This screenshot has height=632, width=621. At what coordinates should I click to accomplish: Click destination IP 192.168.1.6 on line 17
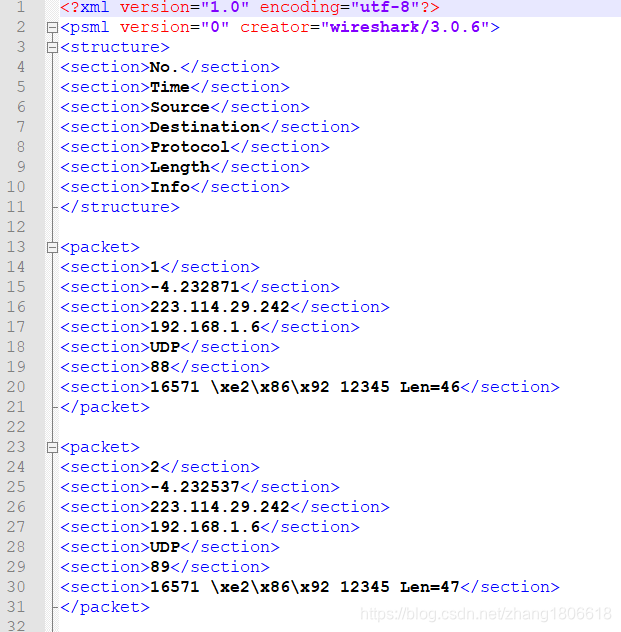[x=205, y=327]
